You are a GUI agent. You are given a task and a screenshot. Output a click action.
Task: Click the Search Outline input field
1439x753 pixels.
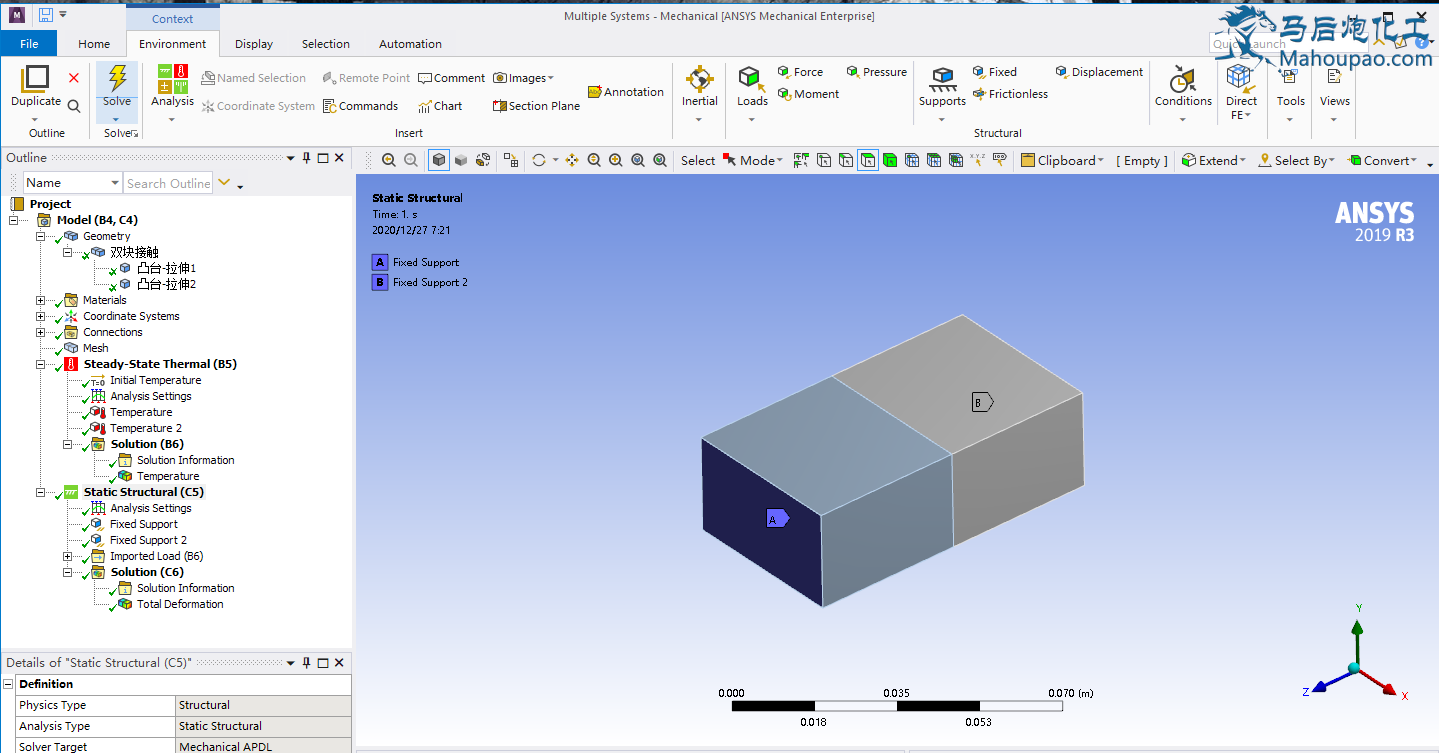pos(168,183)
